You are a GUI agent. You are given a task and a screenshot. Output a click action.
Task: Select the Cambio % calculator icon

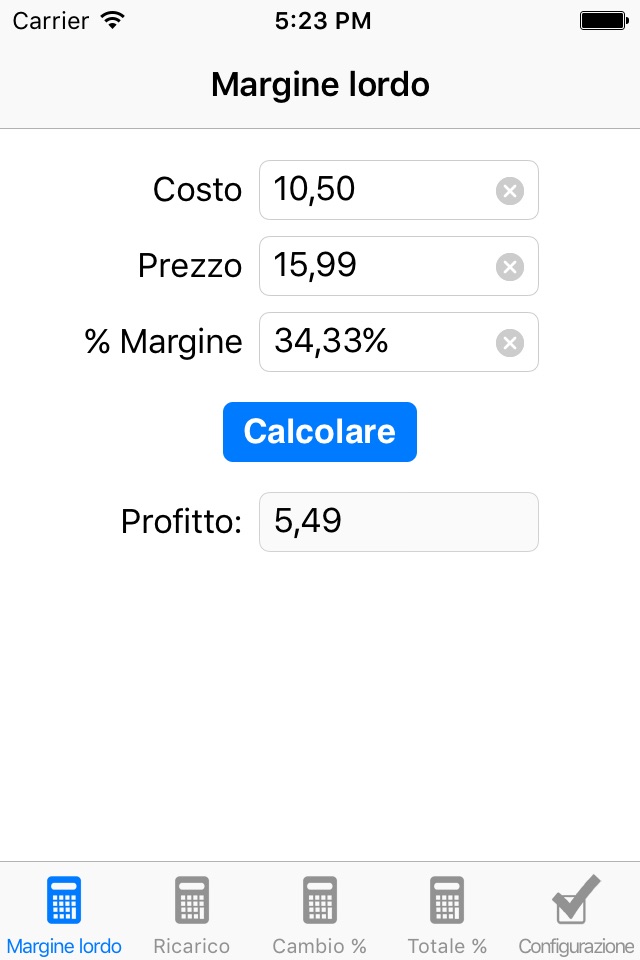click(320, 900)
